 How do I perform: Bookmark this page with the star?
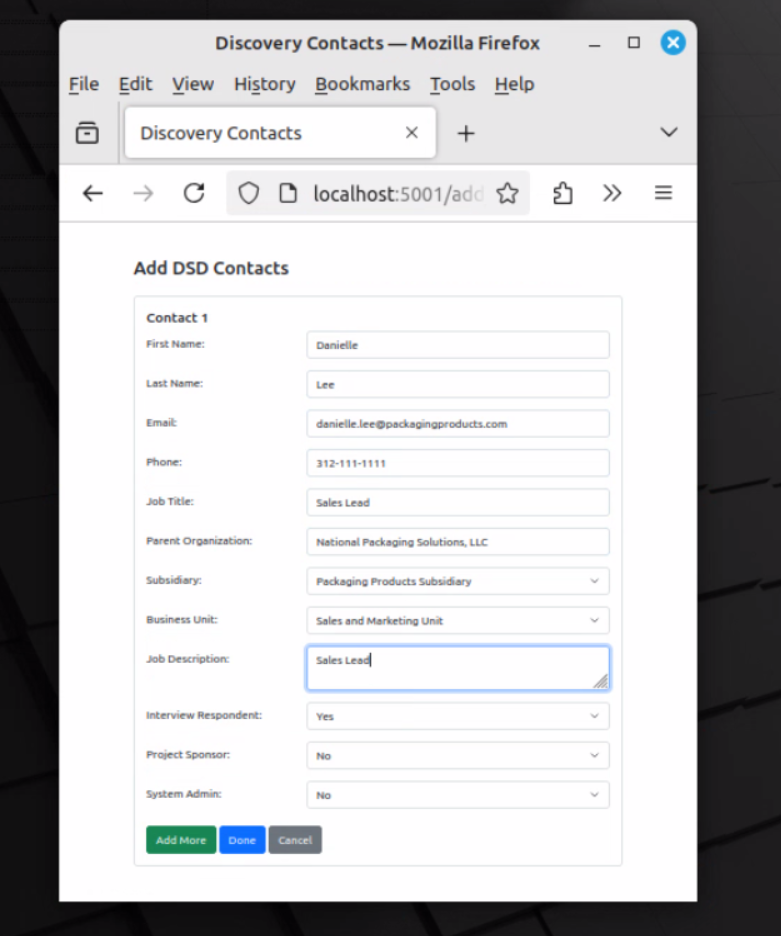pyautogui.click(x=508, y=193)
